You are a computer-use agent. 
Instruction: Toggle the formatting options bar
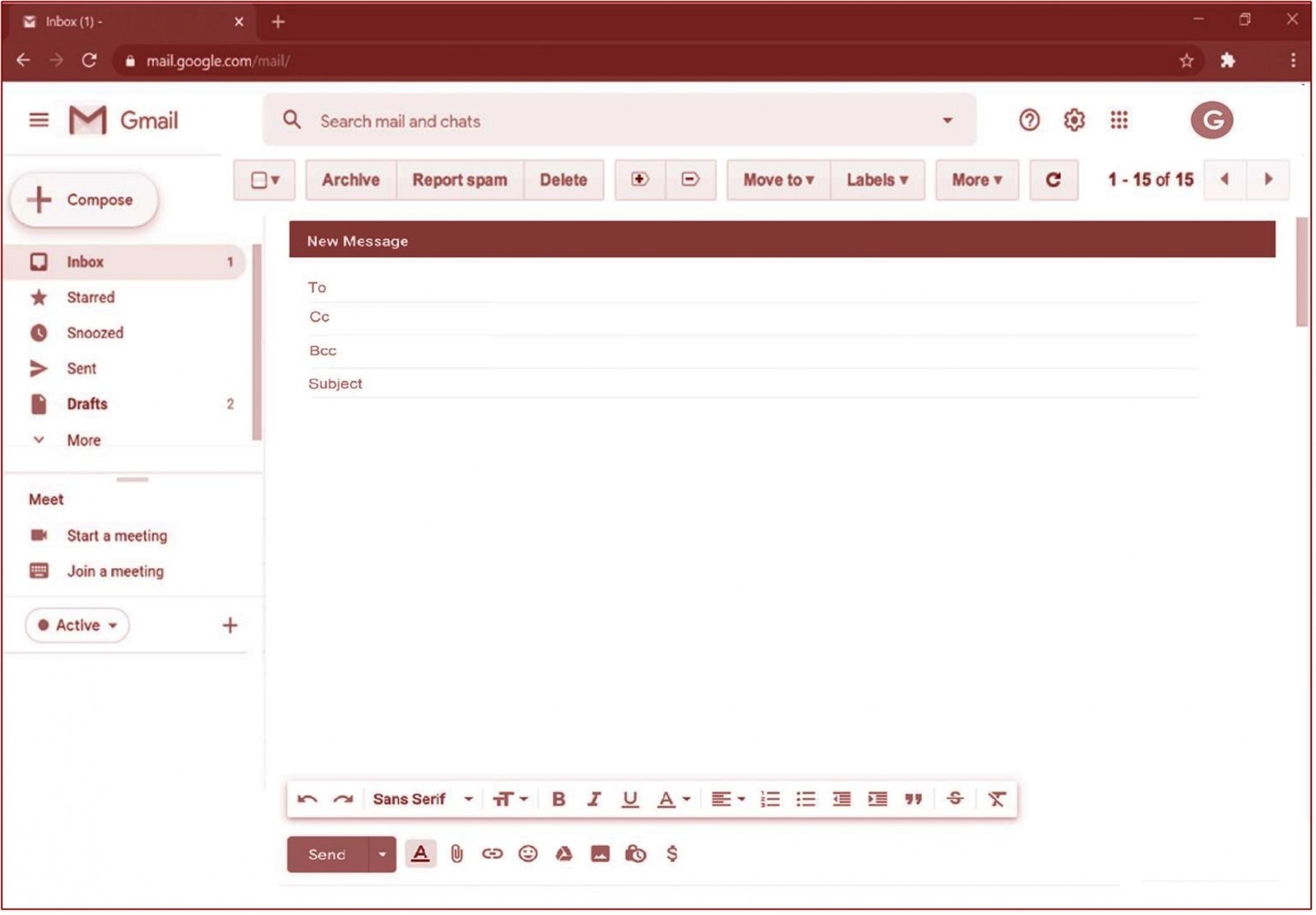tap(420, 854)
